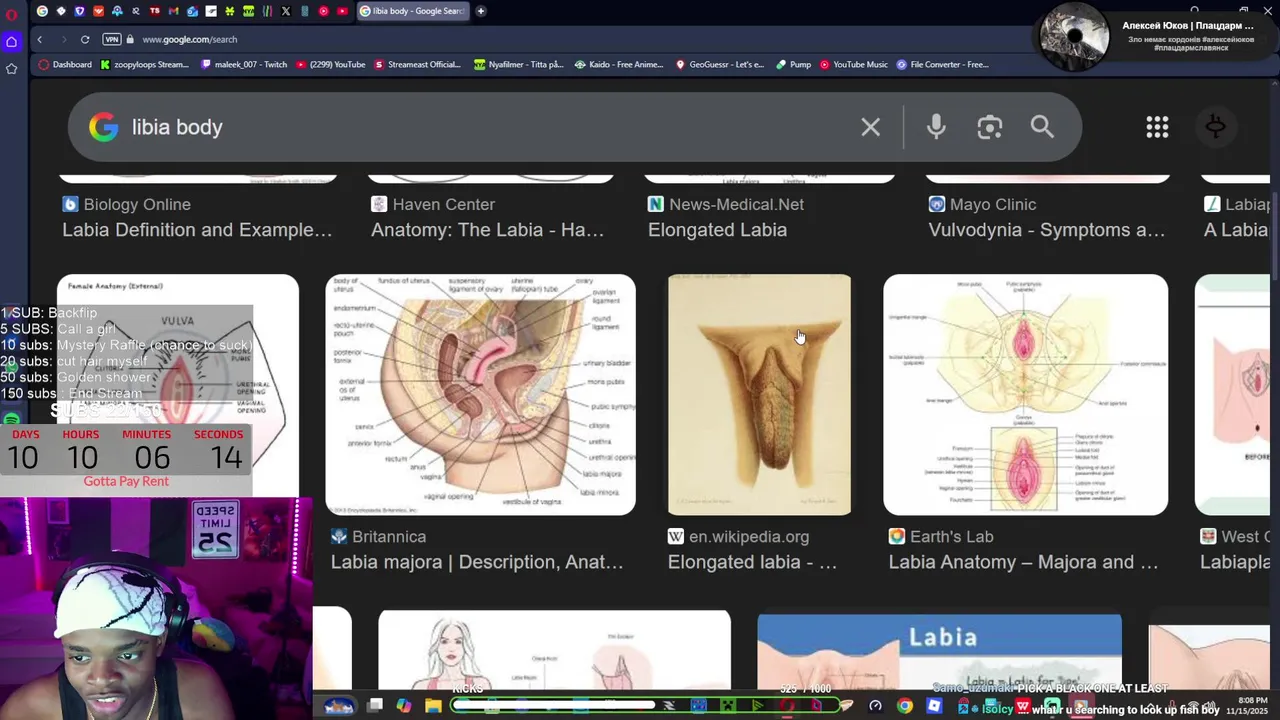Clear the Google search box text
Screen dimensions: 1280x720
click(x=870, y=127)
